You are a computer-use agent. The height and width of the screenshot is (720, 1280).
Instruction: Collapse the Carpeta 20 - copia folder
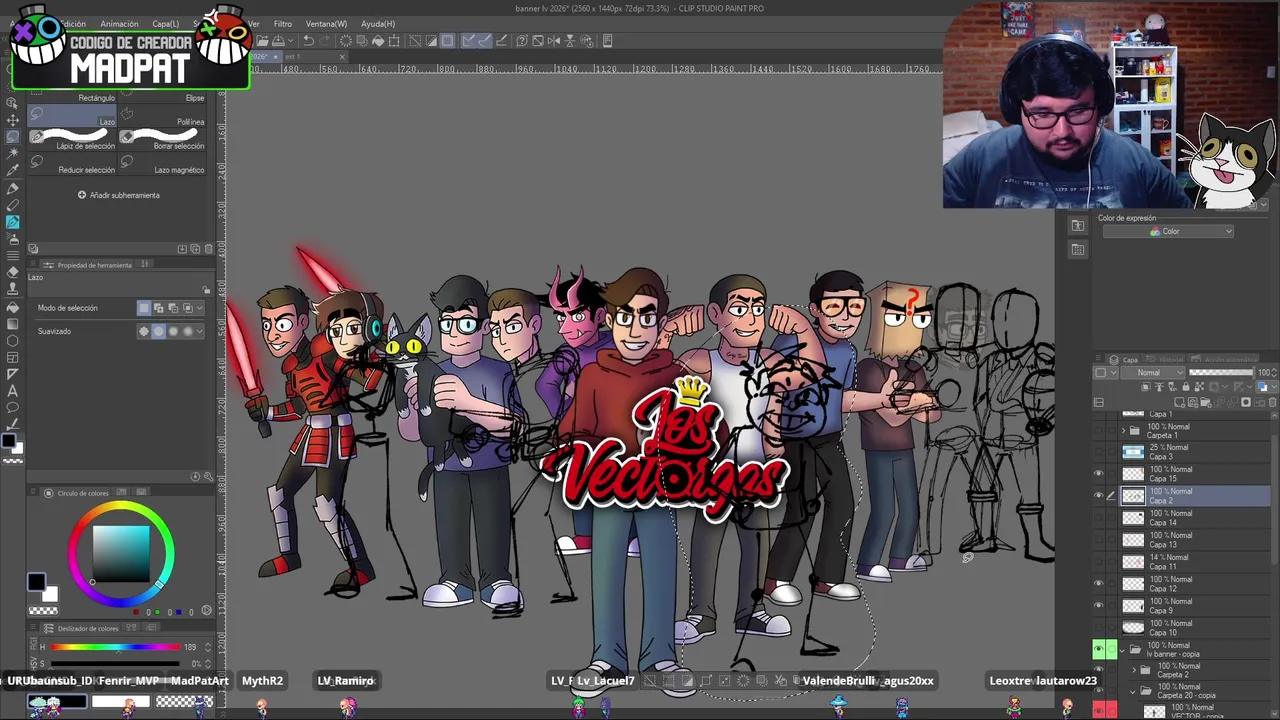pyautogui.click(x=1135, y=691)
